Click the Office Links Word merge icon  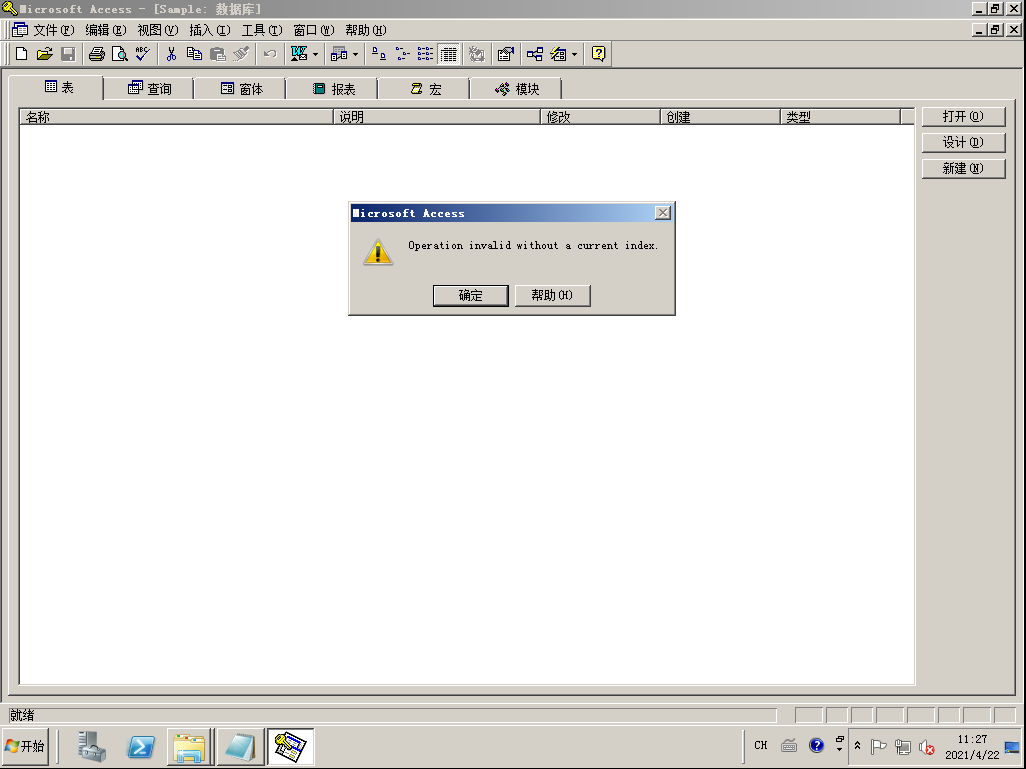tap(299, 54)
